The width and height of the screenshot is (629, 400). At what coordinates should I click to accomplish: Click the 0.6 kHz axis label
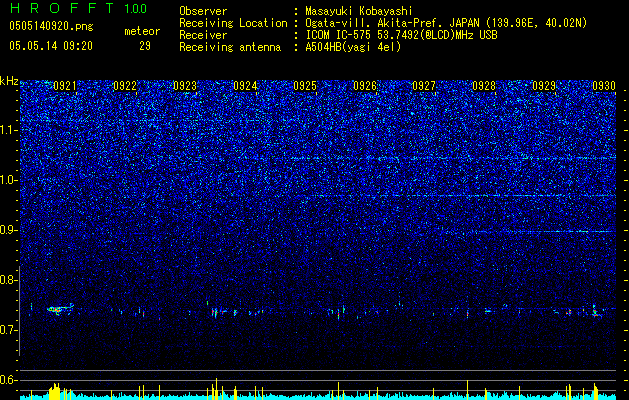click(9, 380)
